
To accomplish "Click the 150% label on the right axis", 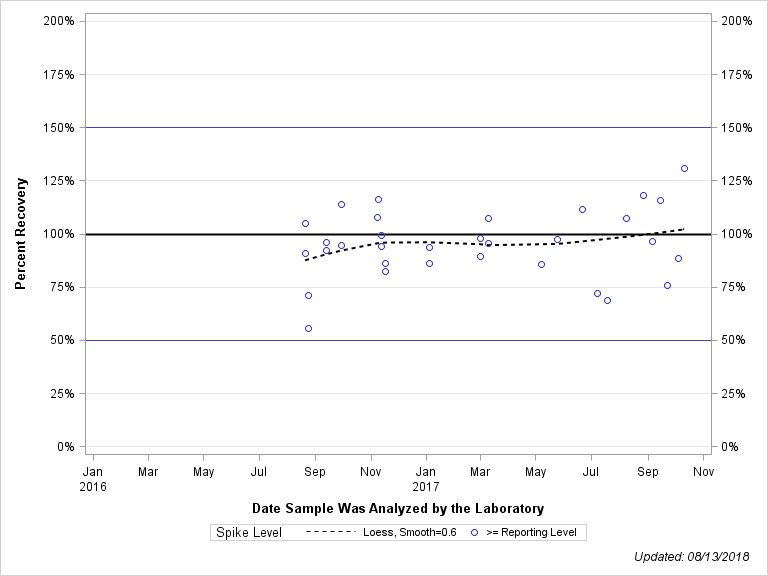I will coord(737,127).
